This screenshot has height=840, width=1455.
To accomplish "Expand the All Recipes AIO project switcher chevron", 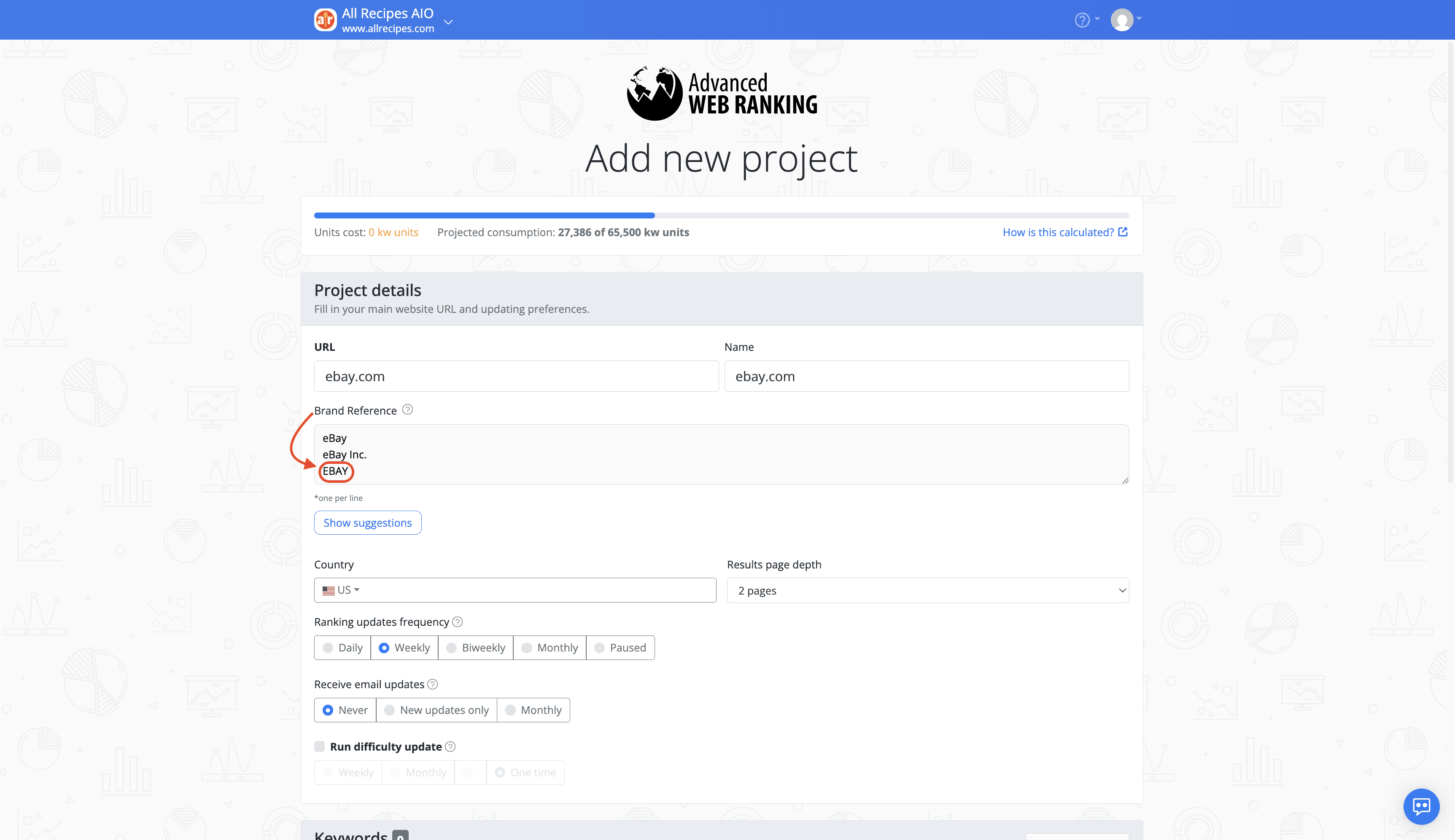I will (448, 22).
